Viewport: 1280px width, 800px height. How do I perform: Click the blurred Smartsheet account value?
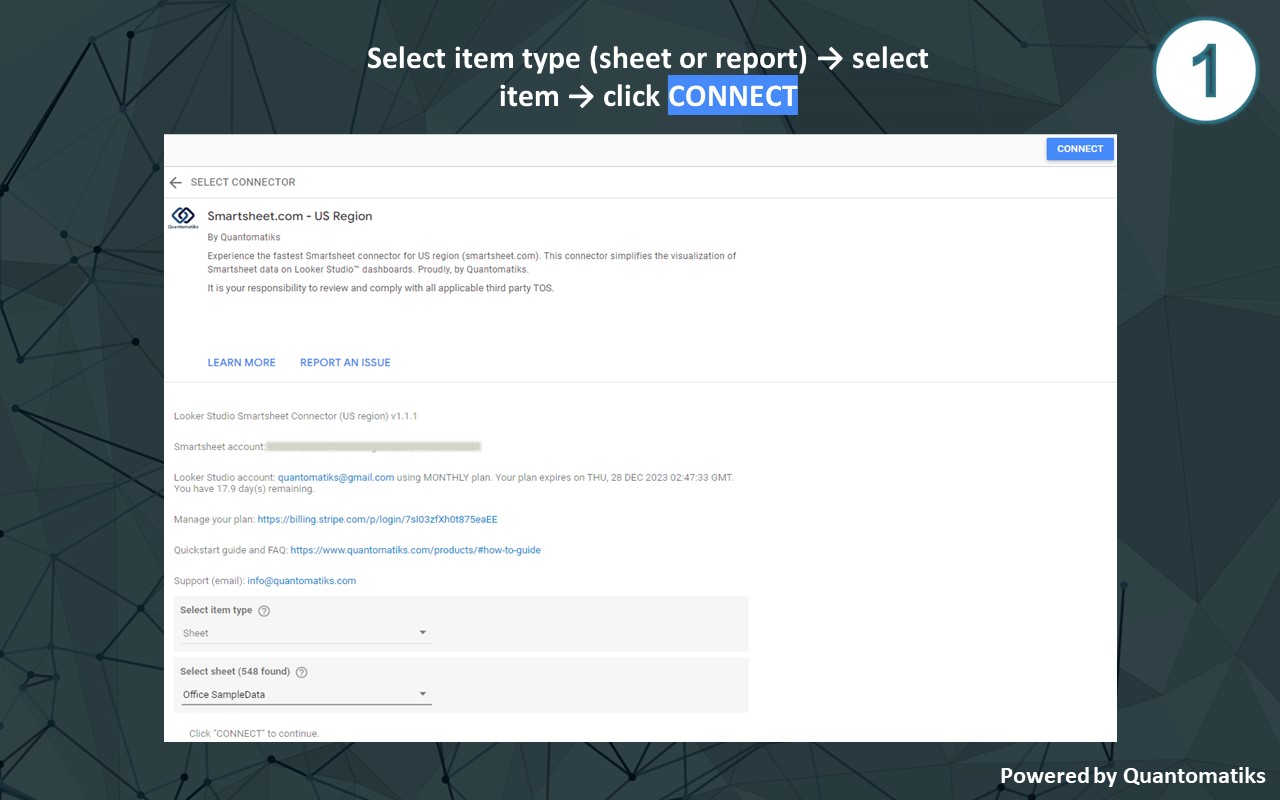tap(374, 446)
